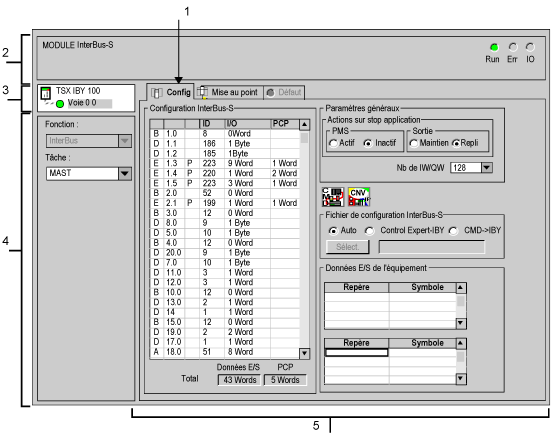Select row 1.2 with ID 185
This screenshot has height=439, width=552.
[225, 153]
